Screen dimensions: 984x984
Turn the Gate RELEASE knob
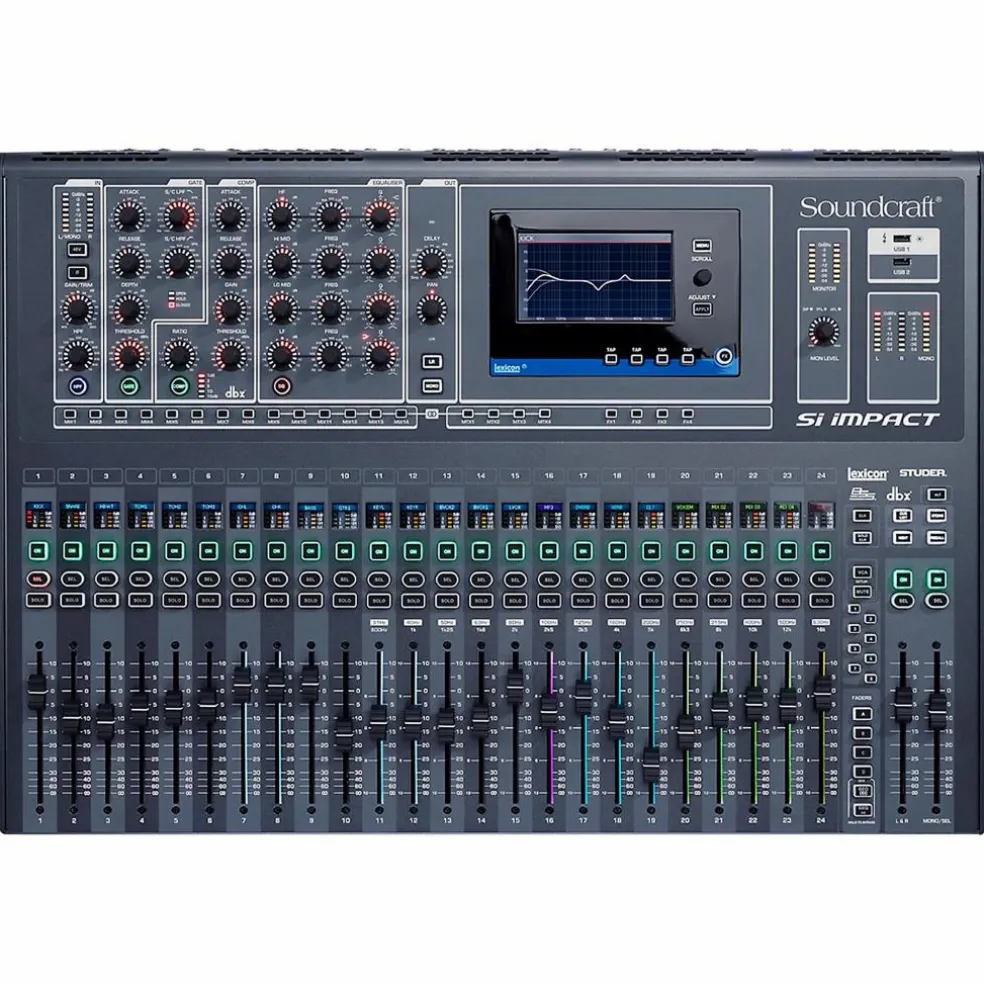point(129,262)
